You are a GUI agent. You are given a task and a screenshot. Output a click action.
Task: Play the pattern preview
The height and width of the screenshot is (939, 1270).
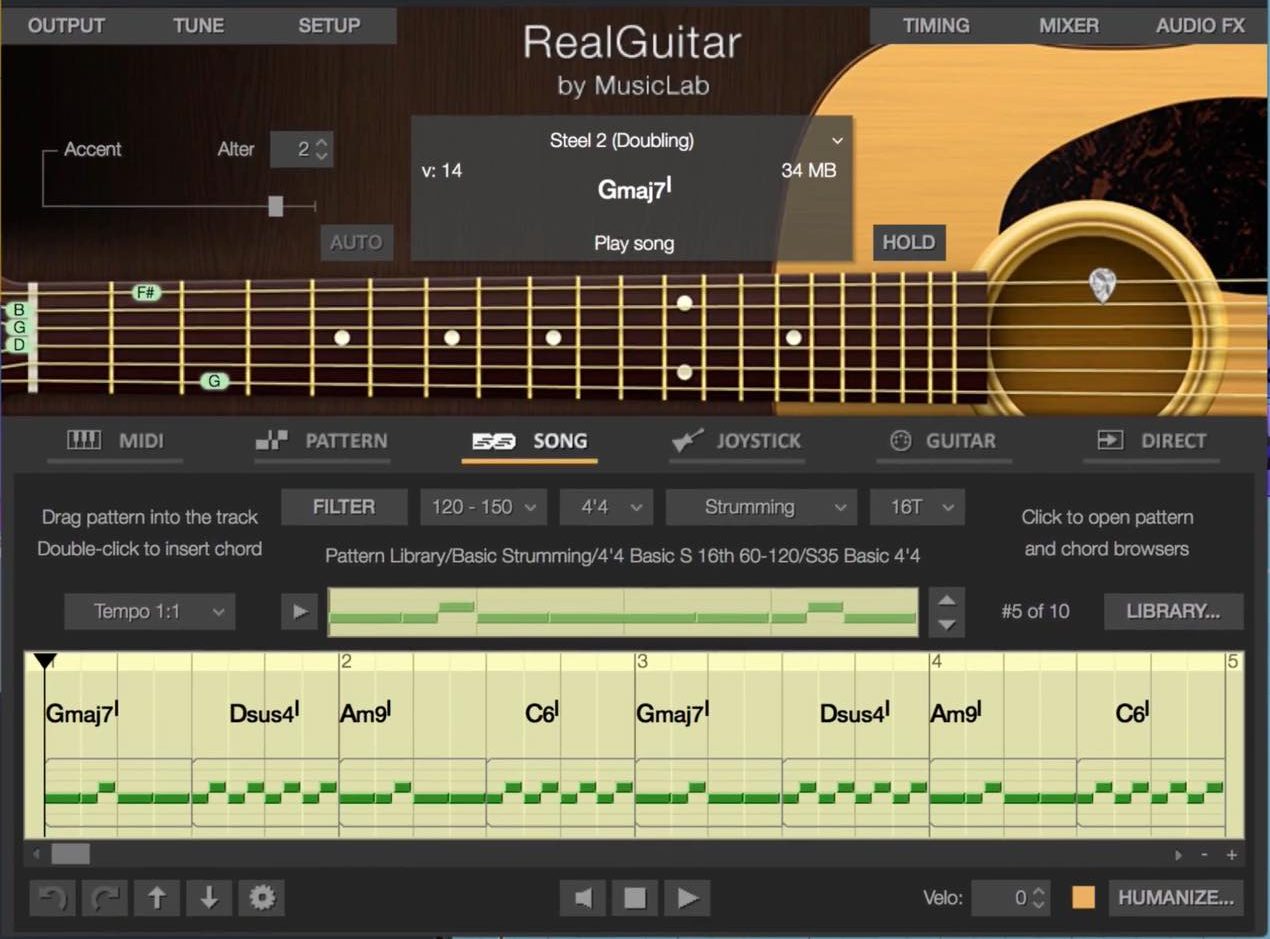(299, 612)
